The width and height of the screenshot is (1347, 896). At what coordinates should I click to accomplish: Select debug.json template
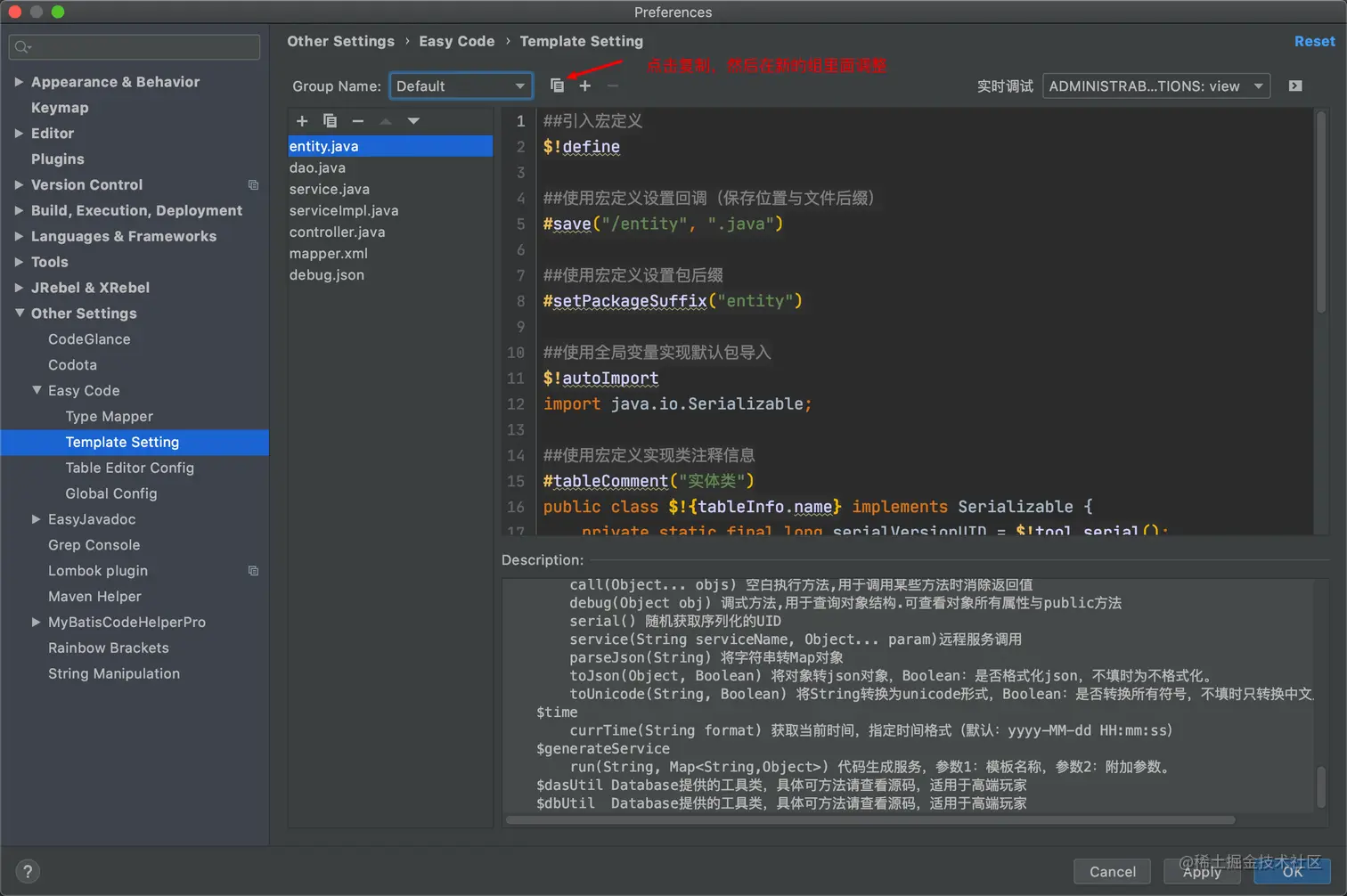pyautogui.click(x=390, y=274)
